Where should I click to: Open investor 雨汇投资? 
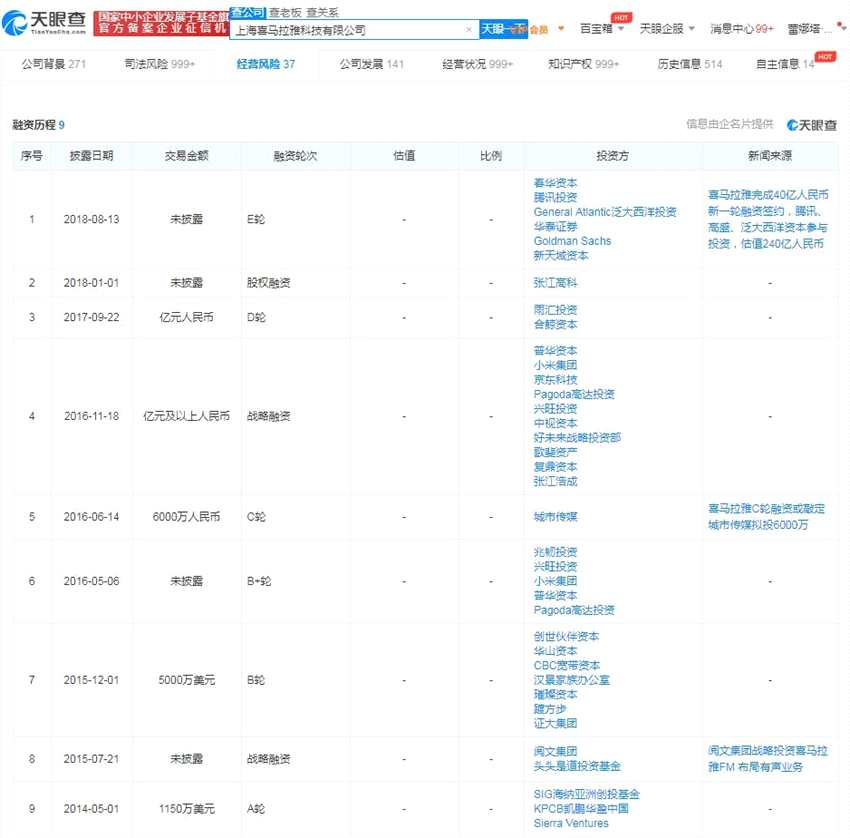(x=555, y=310)
